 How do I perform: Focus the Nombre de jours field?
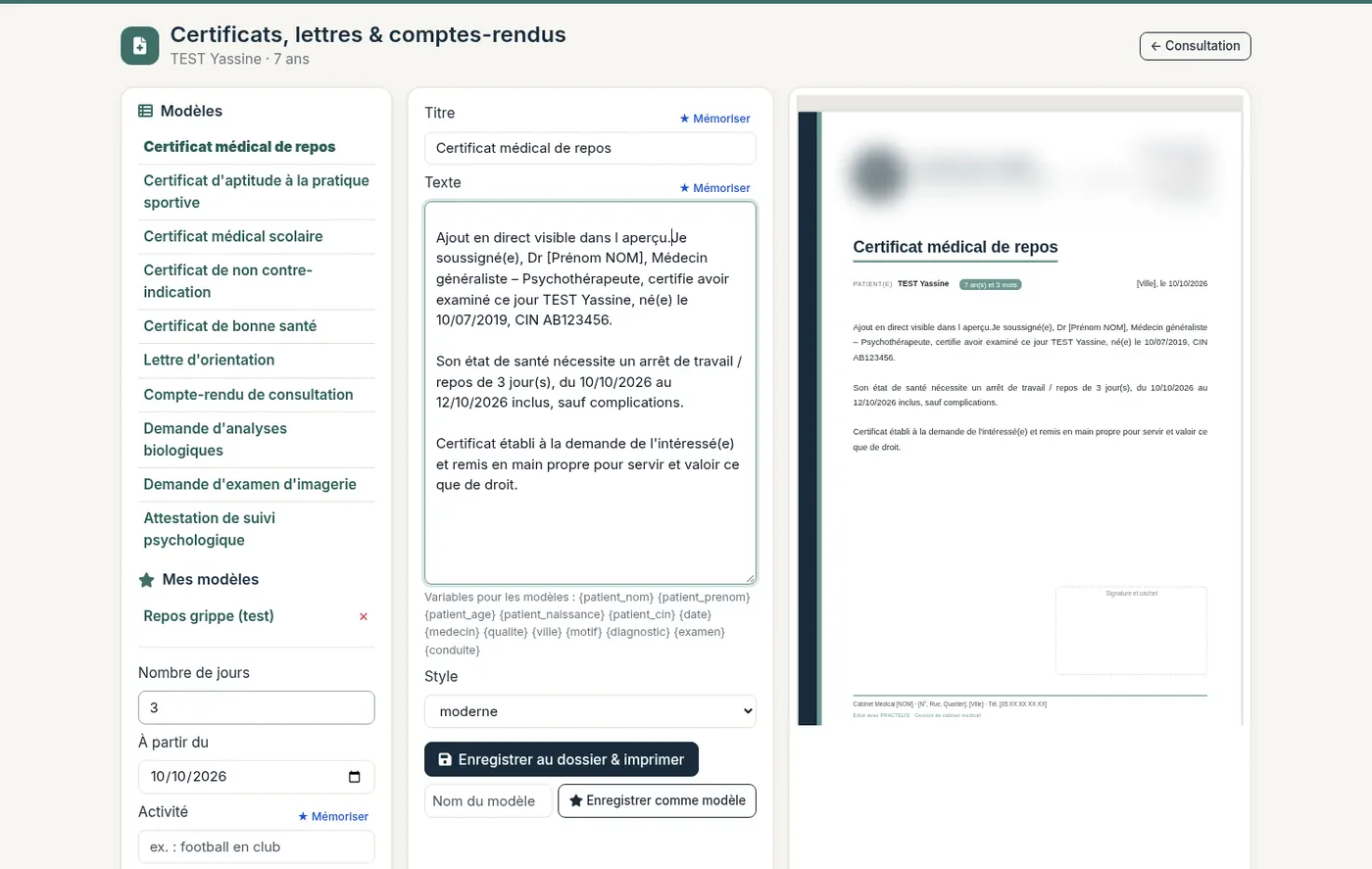click(256, 707)
